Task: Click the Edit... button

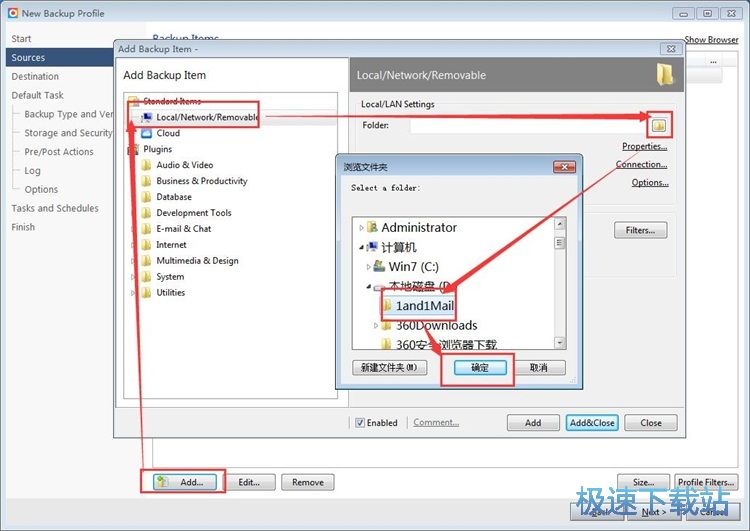Action: [250, 482]
